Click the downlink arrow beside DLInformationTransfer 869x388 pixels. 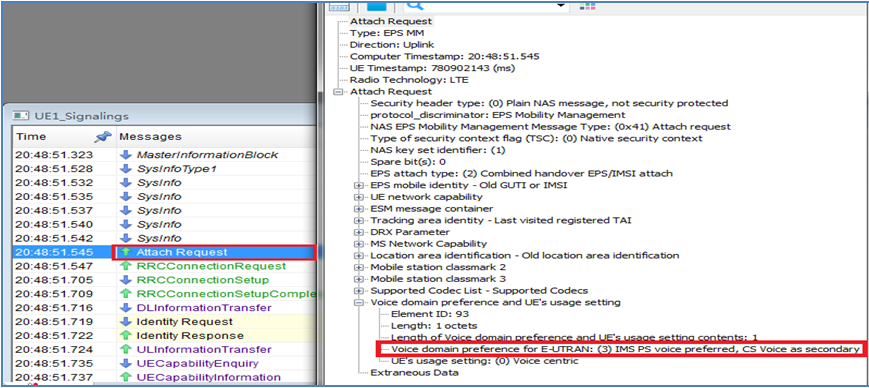126,308
